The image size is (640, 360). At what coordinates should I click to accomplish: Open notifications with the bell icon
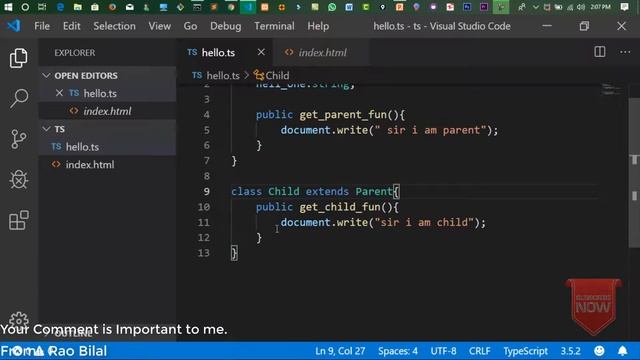point(622,351)
